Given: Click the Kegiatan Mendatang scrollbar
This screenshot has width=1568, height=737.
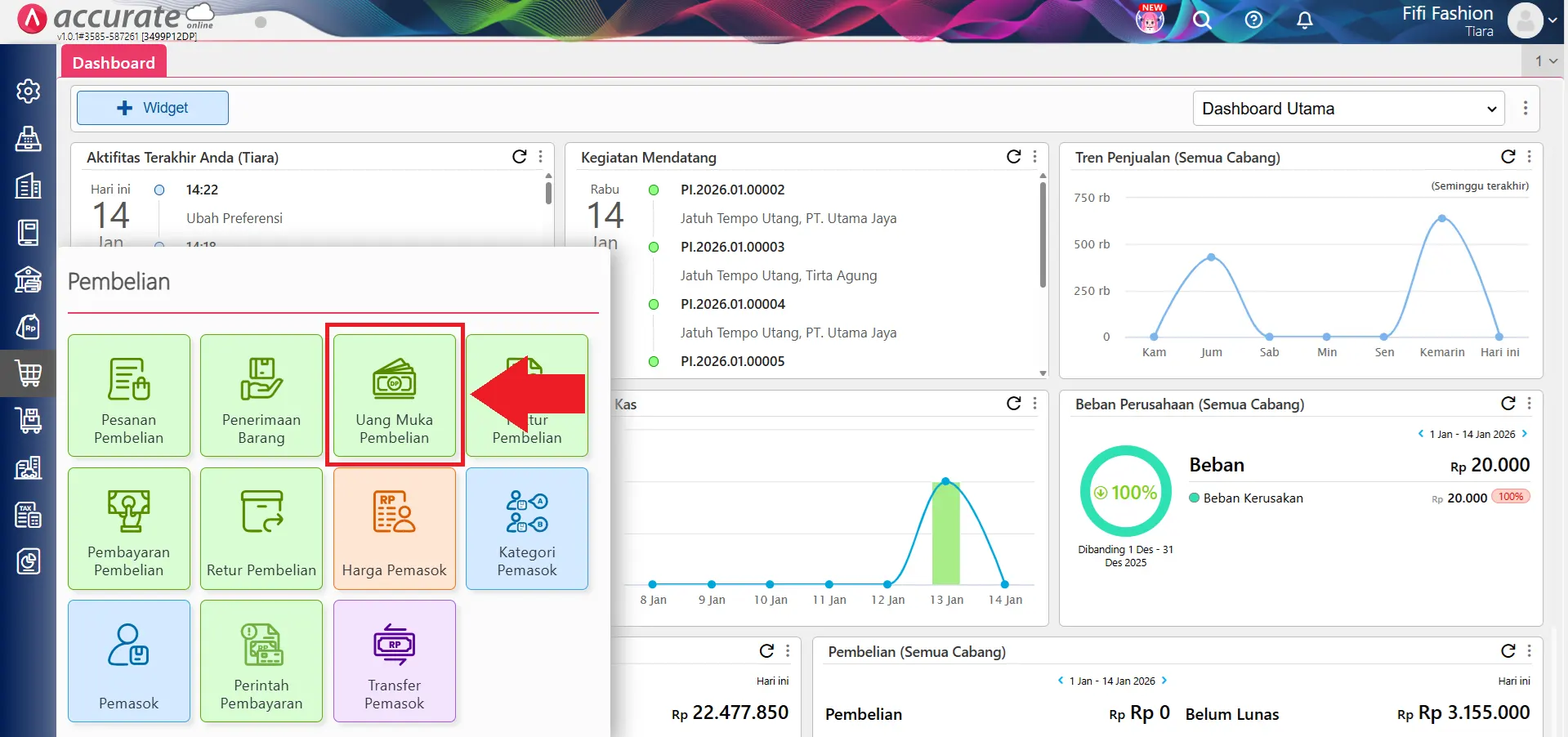Looking at the screenshot, I should coord(1043,237).
